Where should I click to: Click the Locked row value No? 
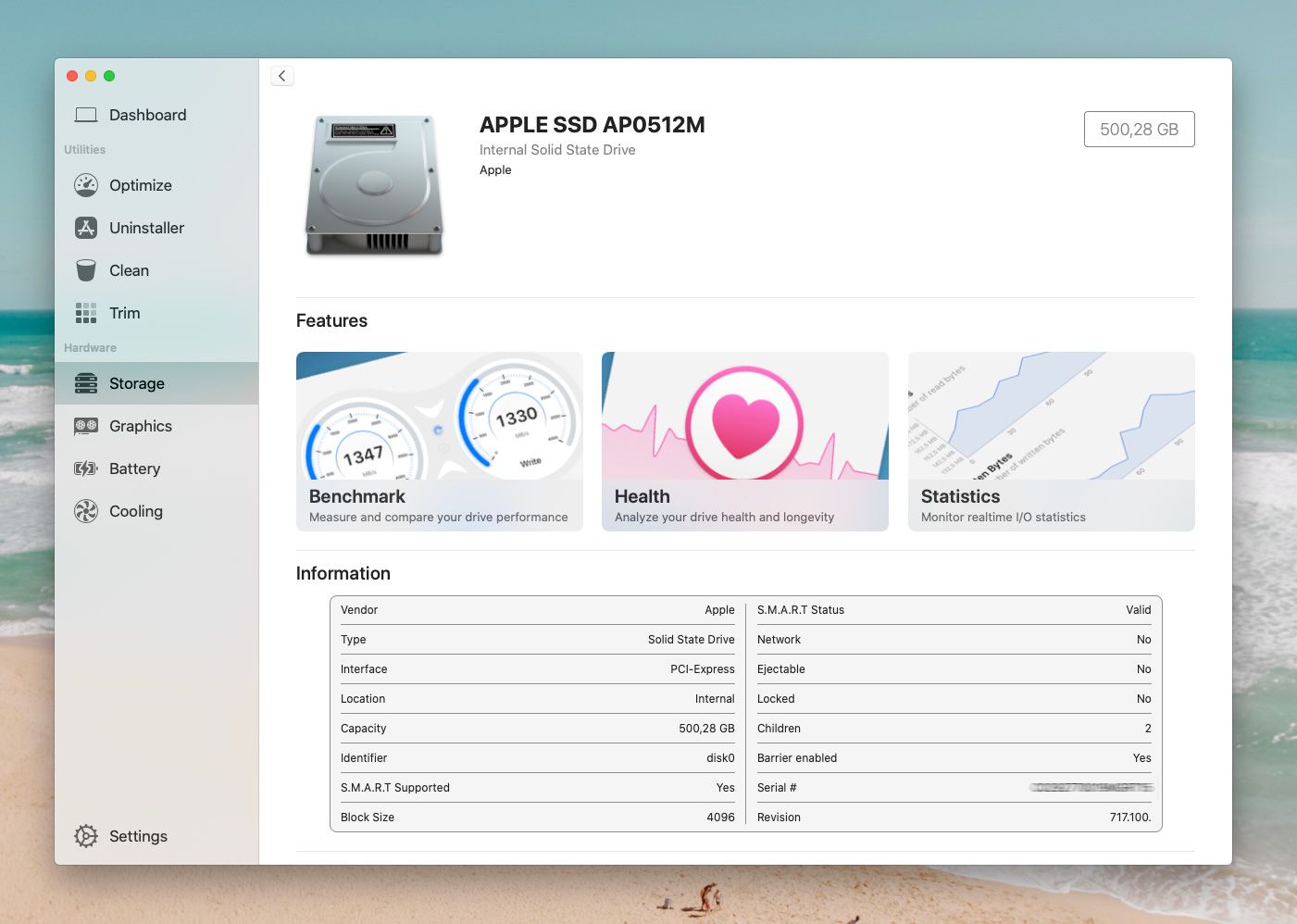pos(1144,699)
